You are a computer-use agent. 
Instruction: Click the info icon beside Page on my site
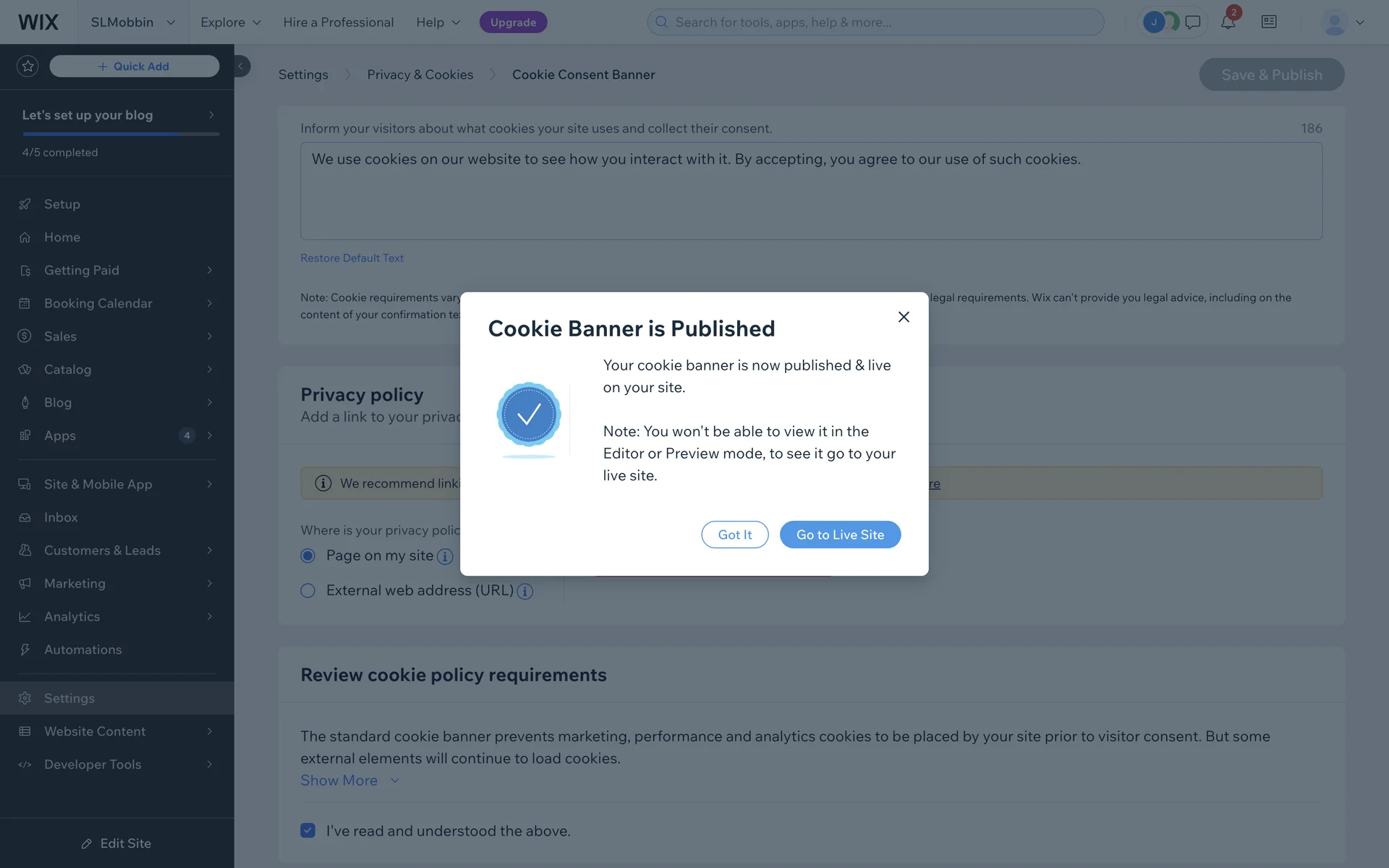[x=445, y=556]
